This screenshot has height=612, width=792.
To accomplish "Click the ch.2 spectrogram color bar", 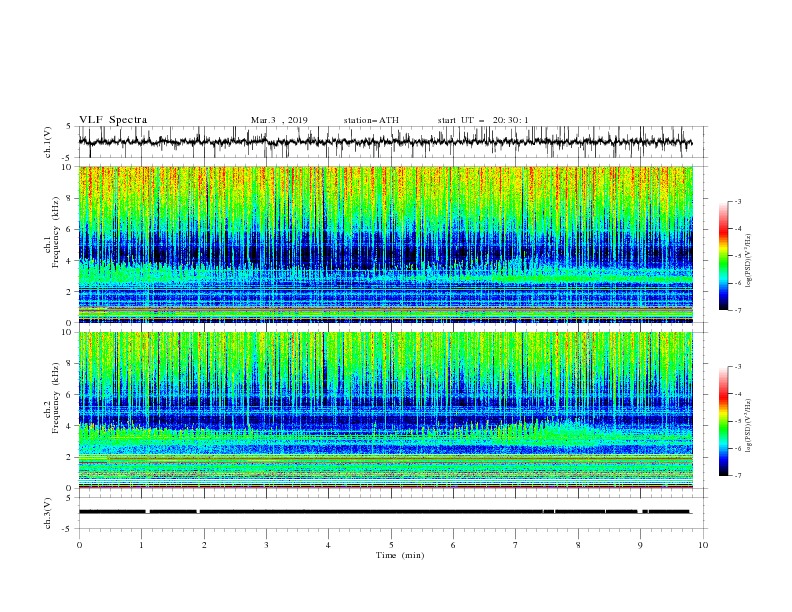I will [x=723, y=421].
